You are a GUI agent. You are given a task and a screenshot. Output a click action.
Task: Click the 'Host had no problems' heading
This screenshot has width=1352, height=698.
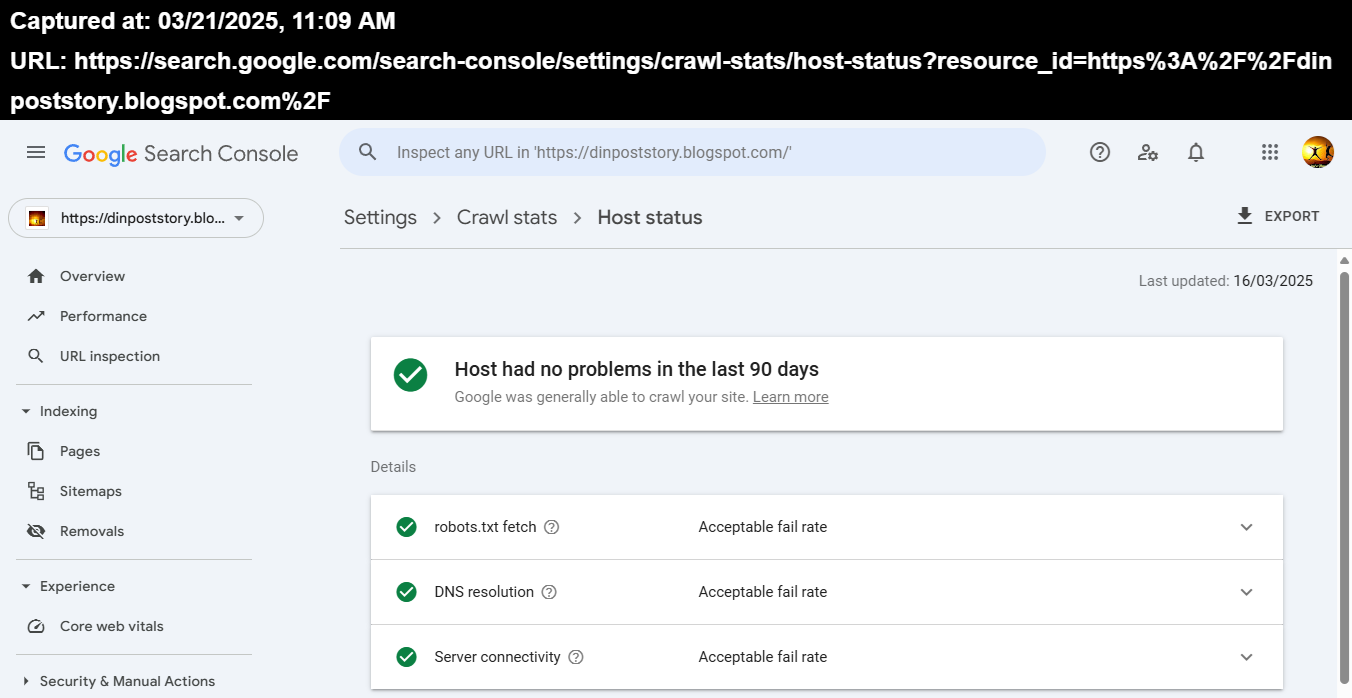click(637, 369)
